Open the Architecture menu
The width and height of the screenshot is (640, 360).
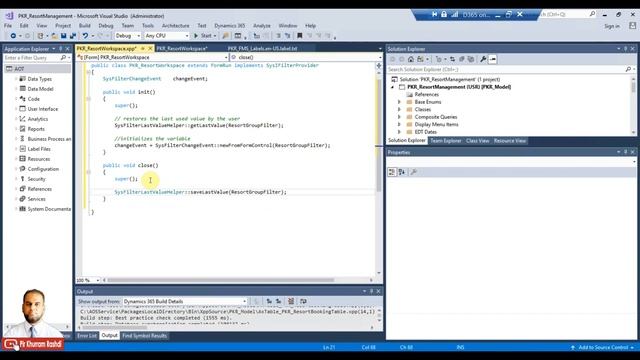176,25
